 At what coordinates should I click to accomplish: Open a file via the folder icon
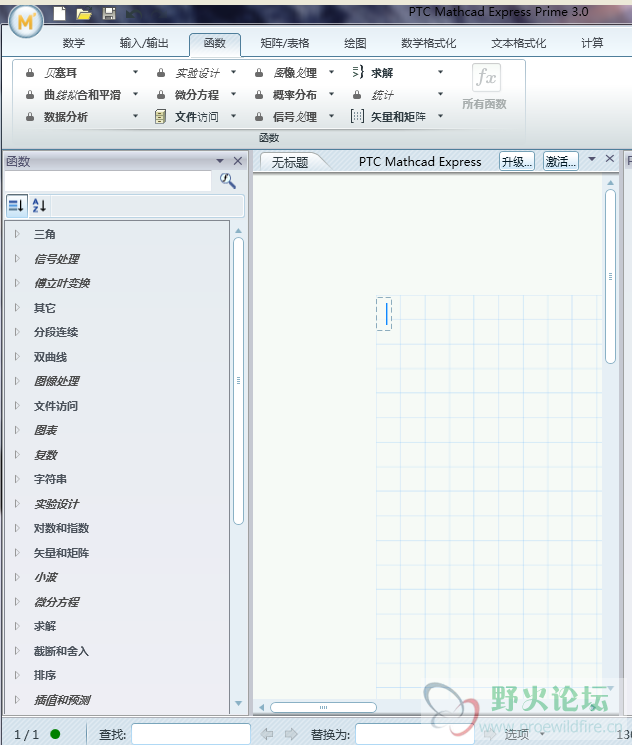click(x=84, y=14)
